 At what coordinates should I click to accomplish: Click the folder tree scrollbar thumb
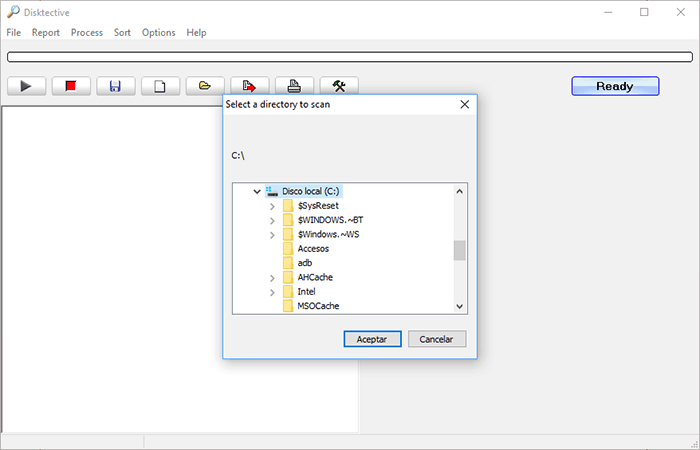(459, 250)
